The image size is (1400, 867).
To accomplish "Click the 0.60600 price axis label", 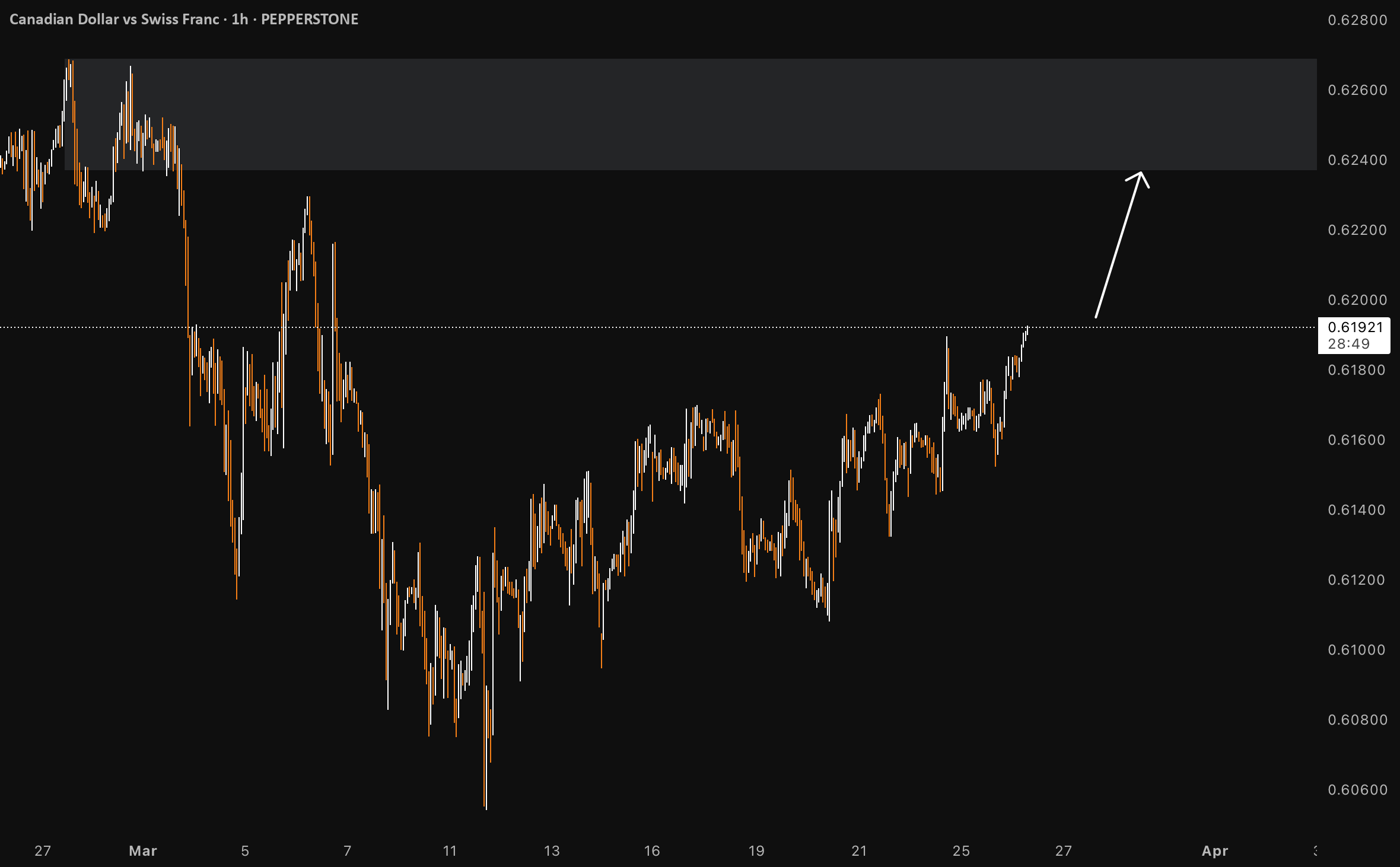I will pos(1357,790).
